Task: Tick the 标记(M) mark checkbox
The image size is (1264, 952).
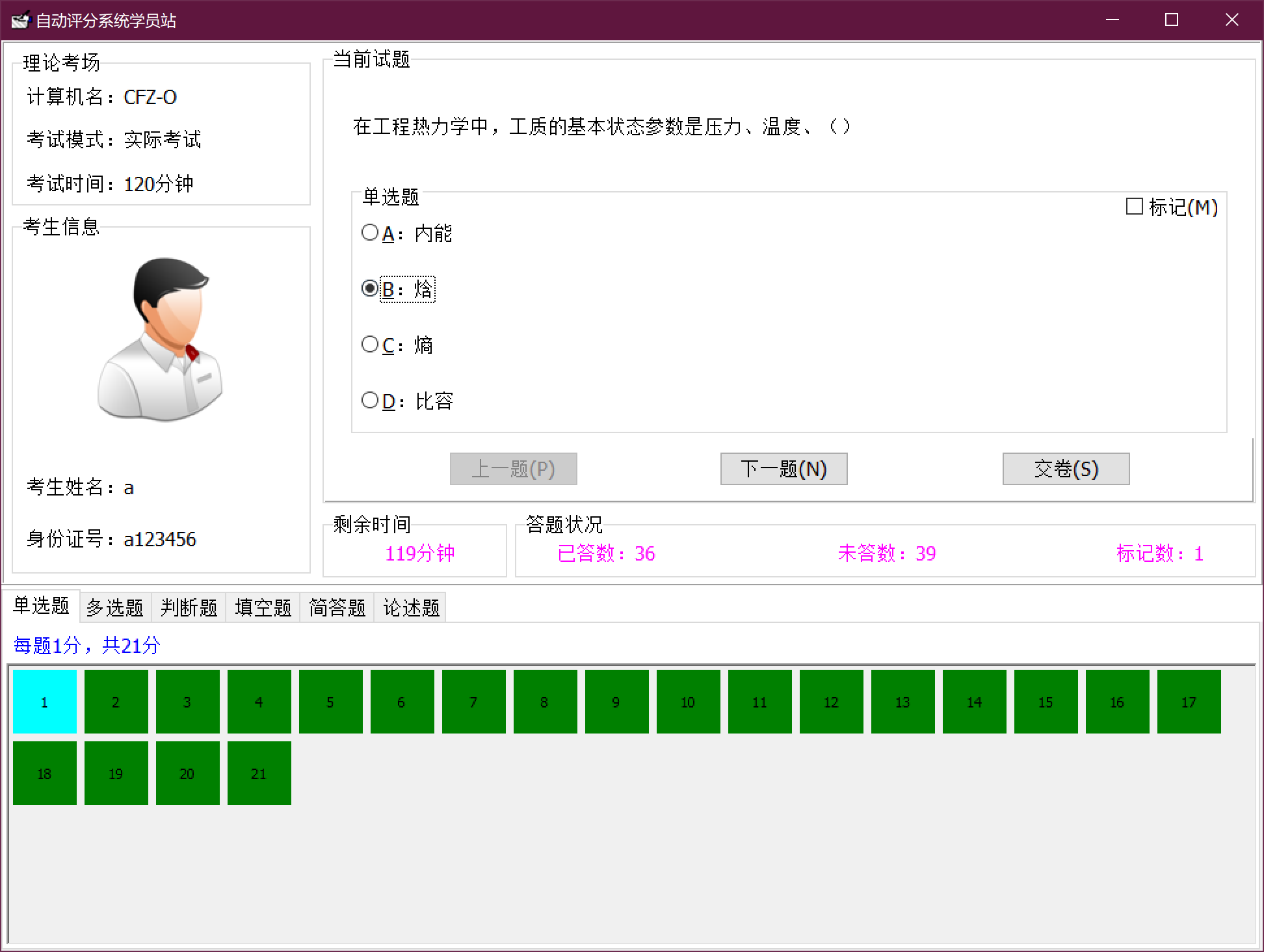Action: click(1135, 207)
